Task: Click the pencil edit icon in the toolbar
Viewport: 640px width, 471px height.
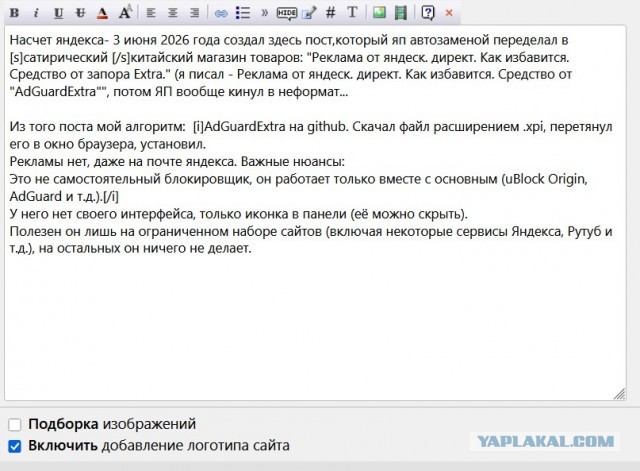Action: point(309,13)
